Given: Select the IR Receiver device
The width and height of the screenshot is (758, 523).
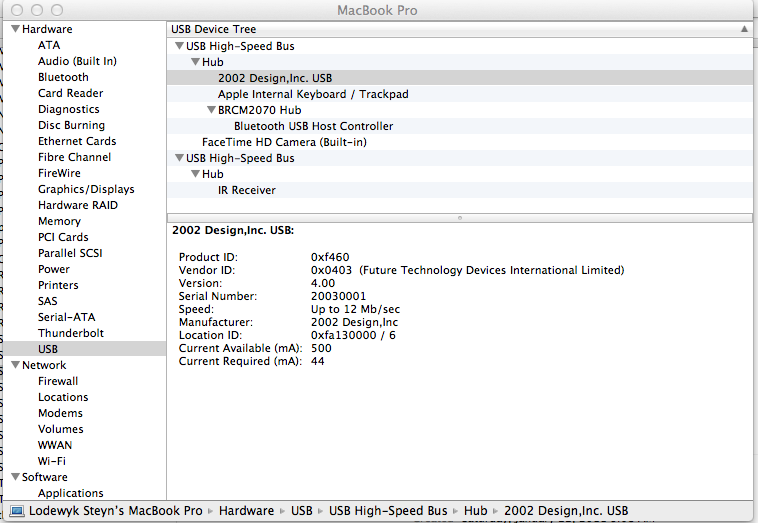Looking at the screenshot, I should pos(246,190).
